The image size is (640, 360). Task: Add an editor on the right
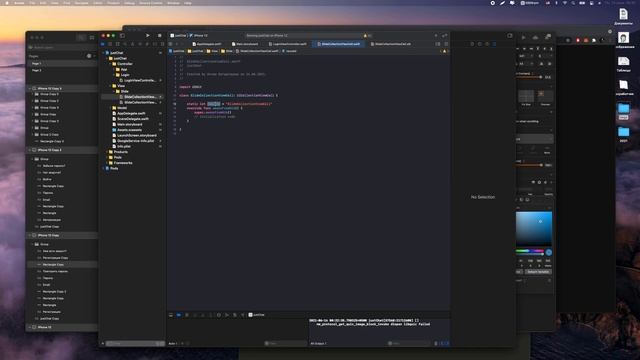tap(446, 44)
